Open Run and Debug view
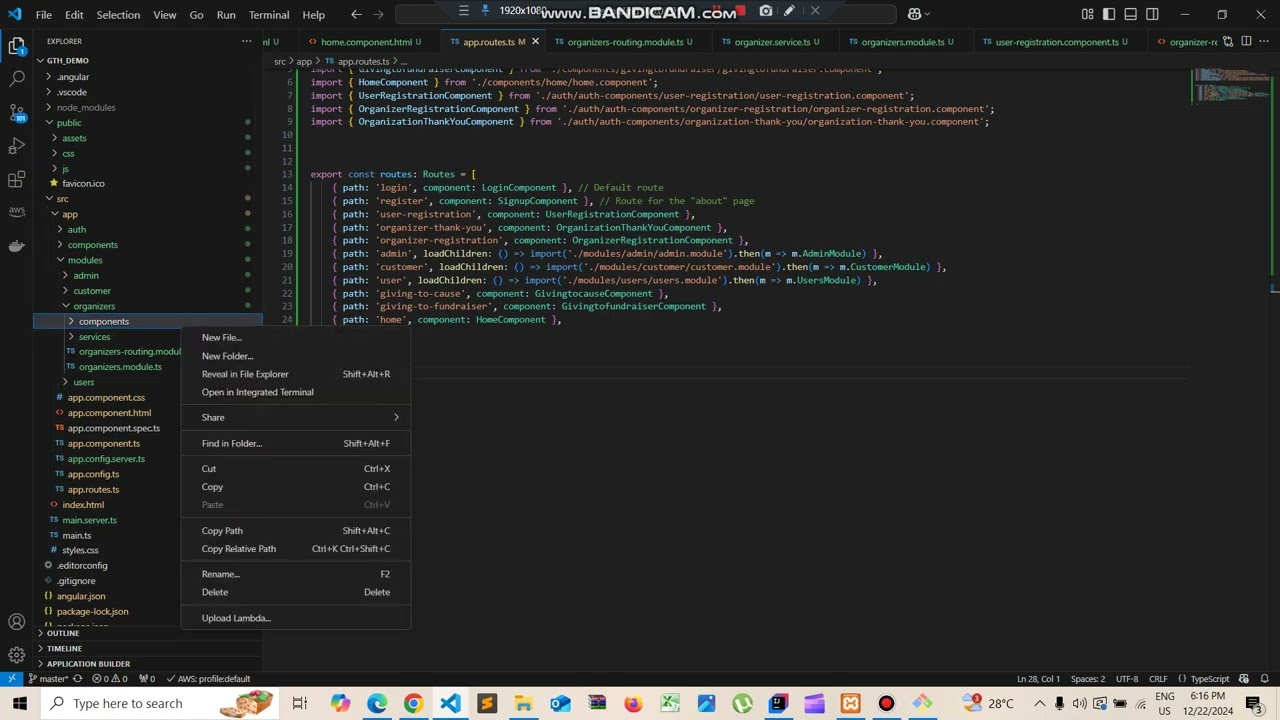The height and width of the screenshot is (720, 1280). point(16,146)
